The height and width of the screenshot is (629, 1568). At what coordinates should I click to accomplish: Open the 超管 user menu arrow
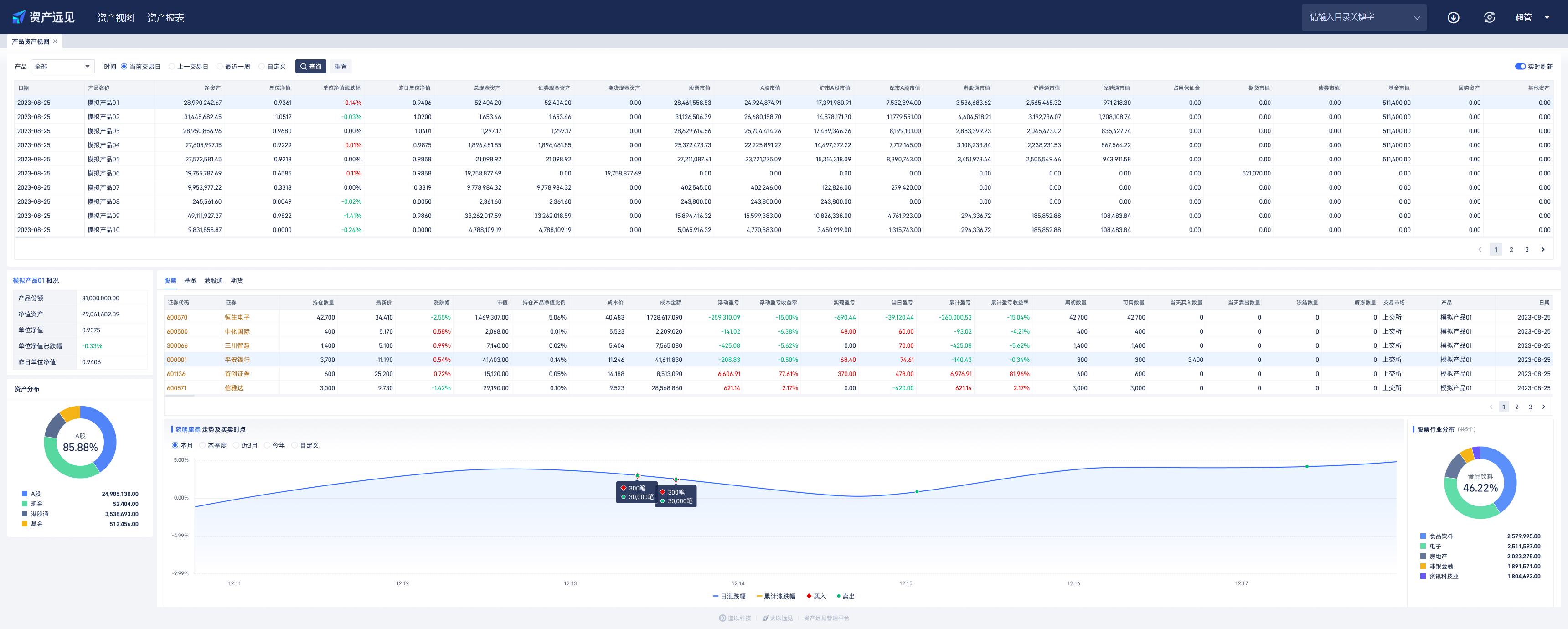coord(1547,18)
